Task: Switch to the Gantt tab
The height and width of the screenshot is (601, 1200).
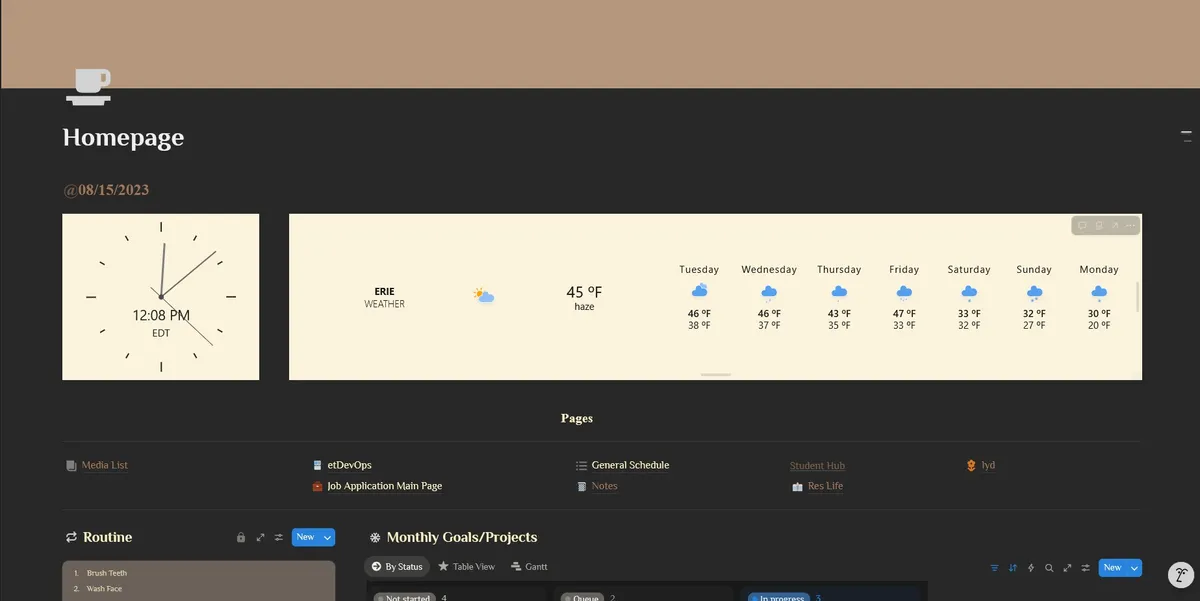Action: coord(529,567)
